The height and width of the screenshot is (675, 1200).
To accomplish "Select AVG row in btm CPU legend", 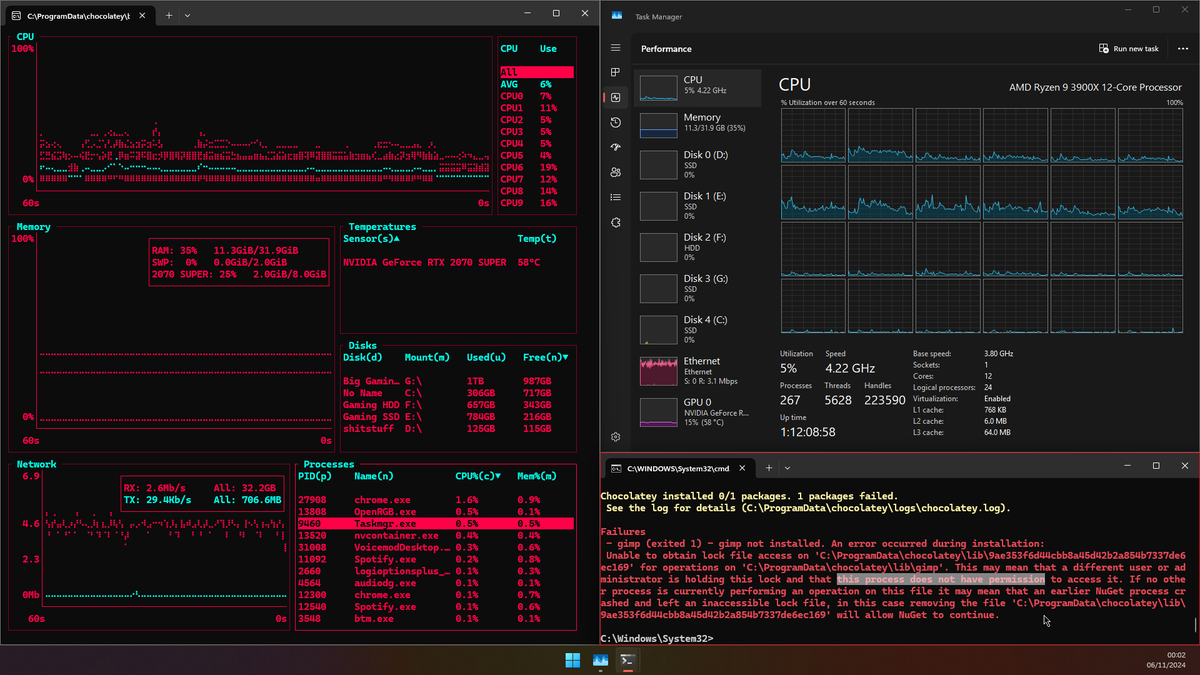I will tap(537, 84).
